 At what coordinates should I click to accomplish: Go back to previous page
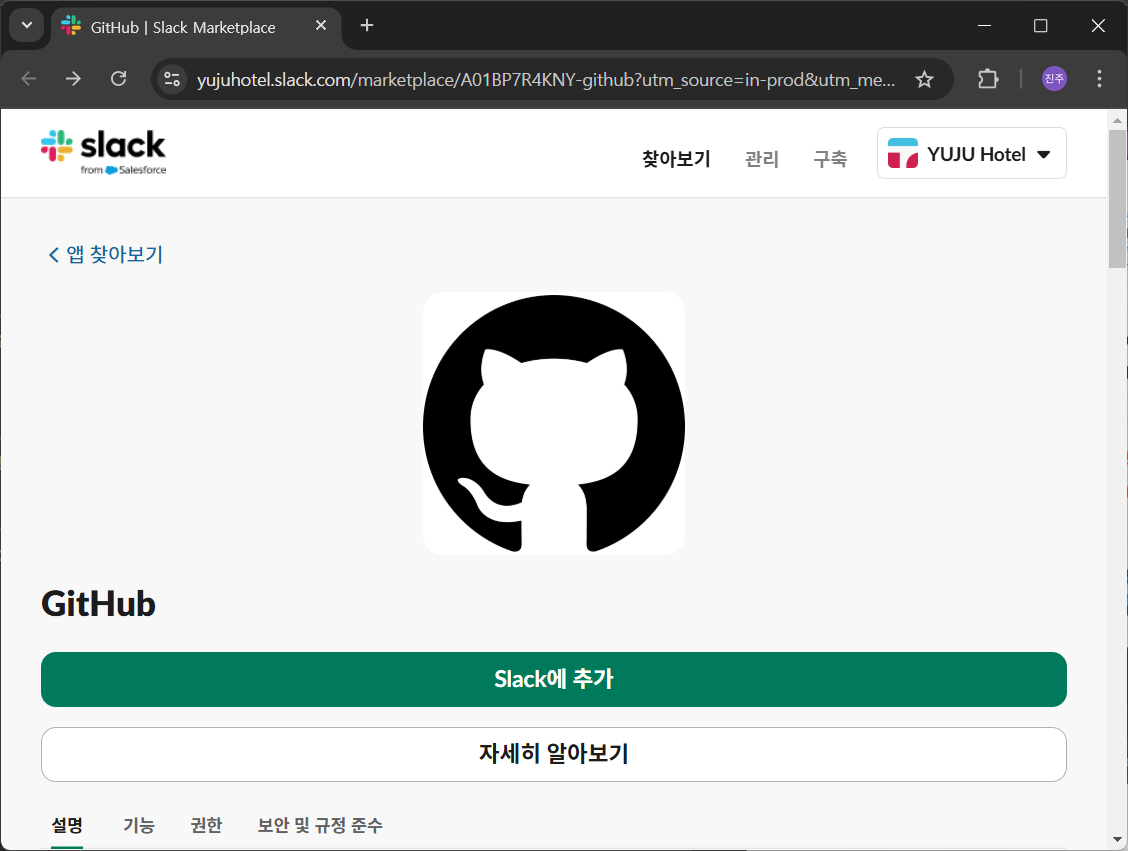pos(29,78)
